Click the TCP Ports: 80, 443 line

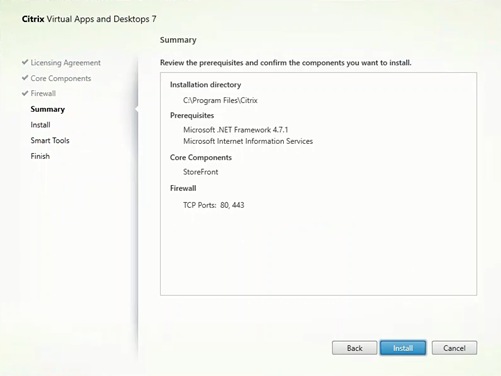tap(214, 205)
